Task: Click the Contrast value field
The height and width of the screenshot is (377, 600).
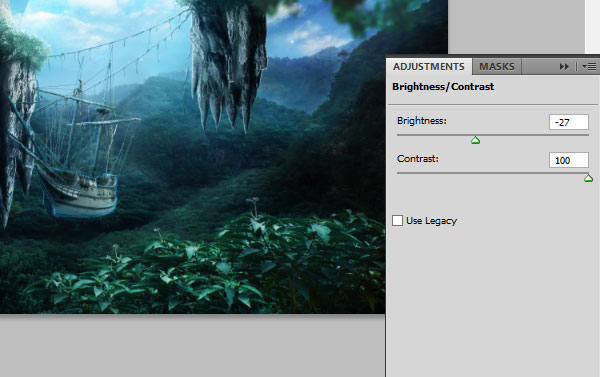Action: pyautogui.click(x=569, y=160)
